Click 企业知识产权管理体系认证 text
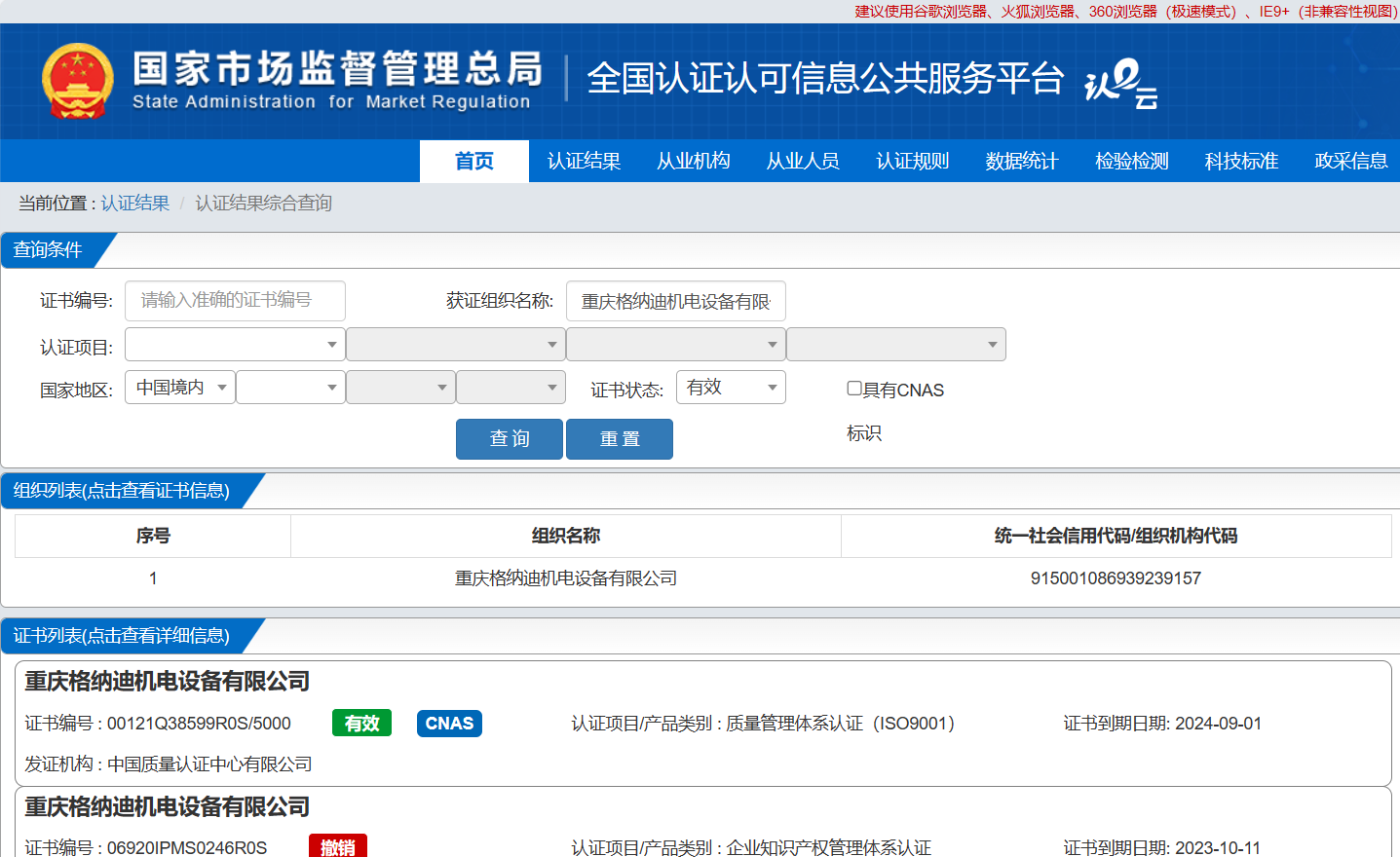 [829, 848]
